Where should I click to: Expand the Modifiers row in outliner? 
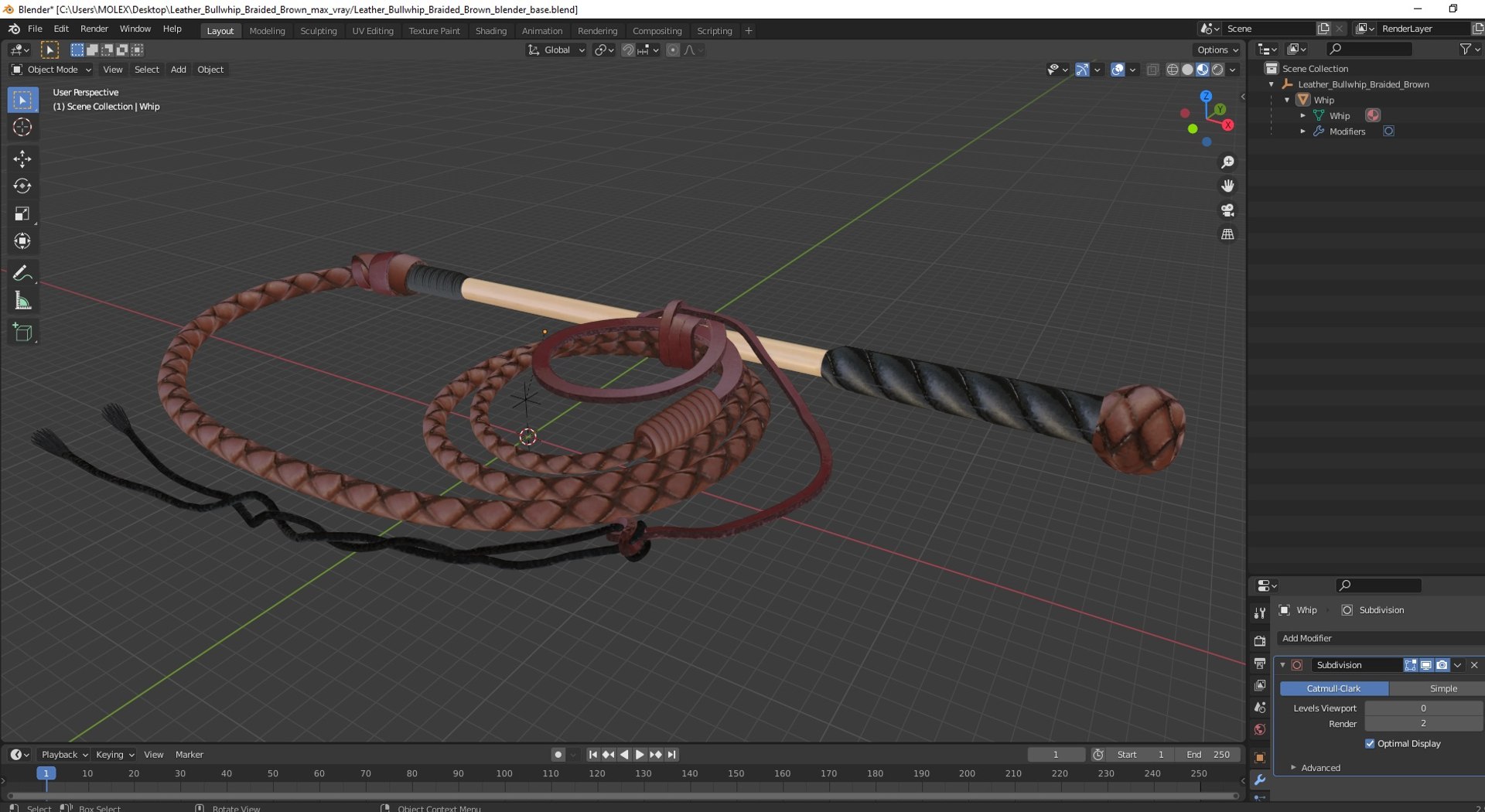point(1303,131)
